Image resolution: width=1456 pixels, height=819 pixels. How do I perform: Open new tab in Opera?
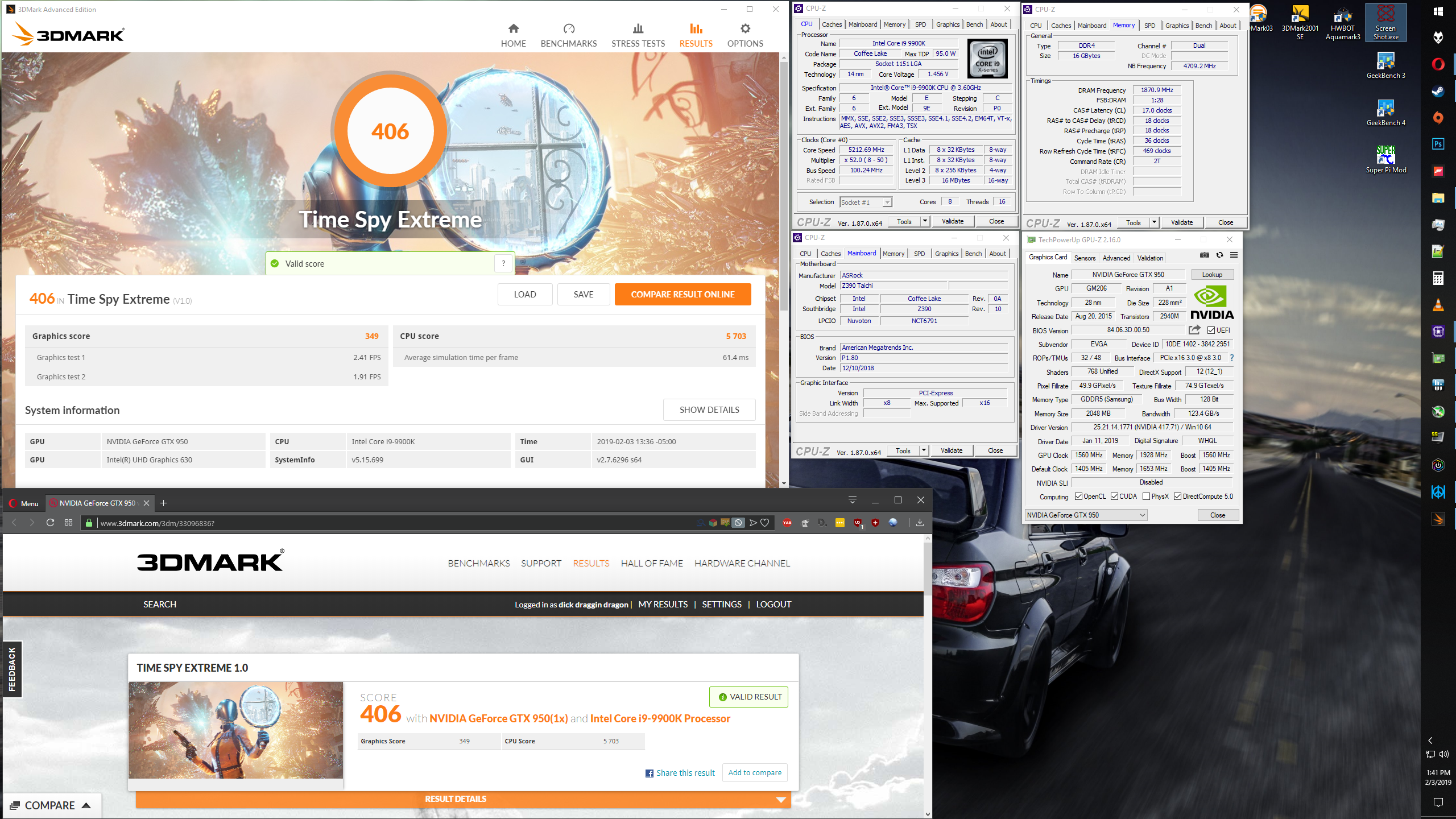click(x=163, y=503)
